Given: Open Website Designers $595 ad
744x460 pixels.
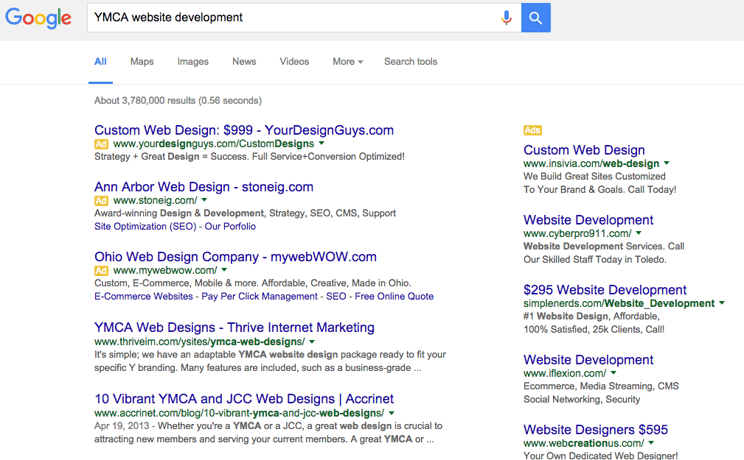Looking at the screenshot, I should (595, 430).
